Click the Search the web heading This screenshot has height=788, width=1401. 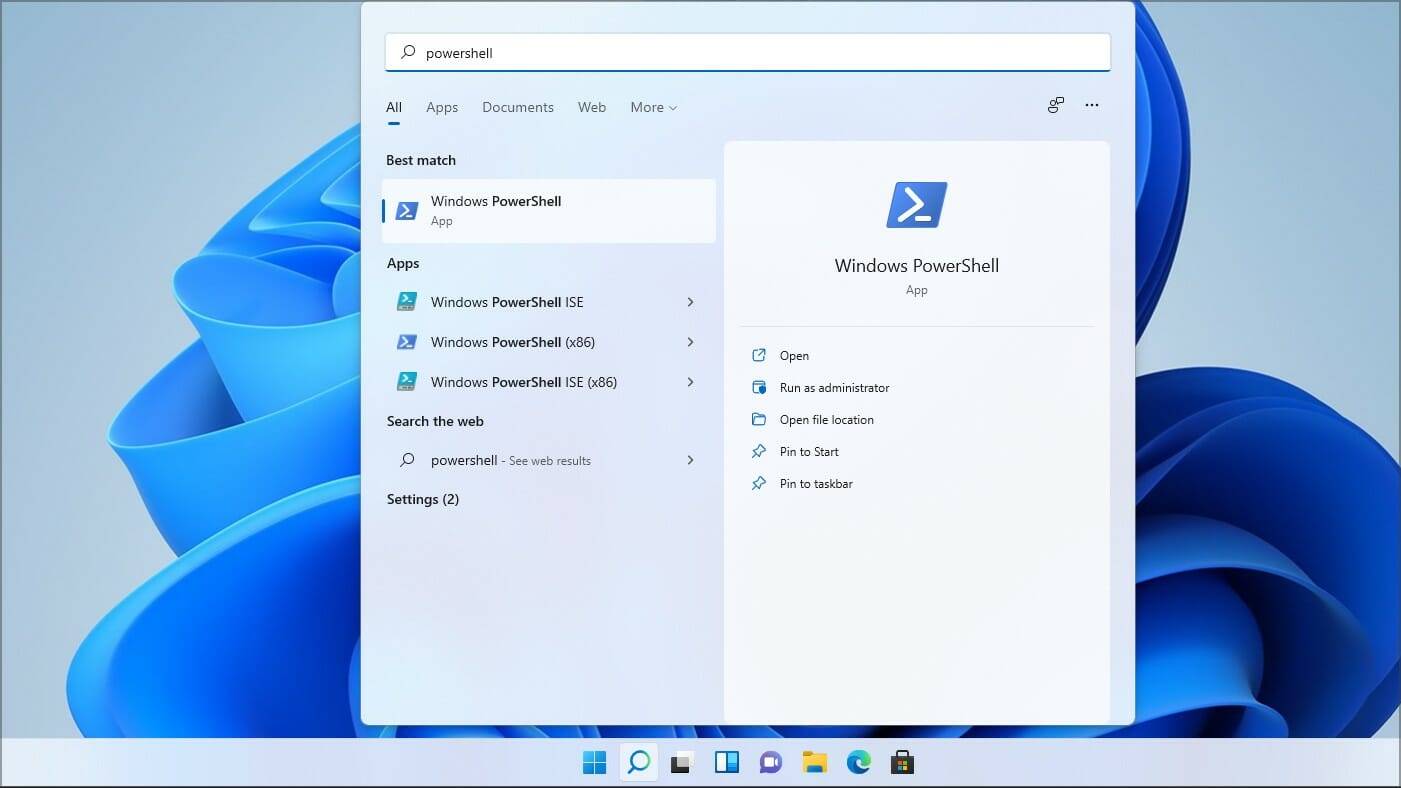click(435, 421)
